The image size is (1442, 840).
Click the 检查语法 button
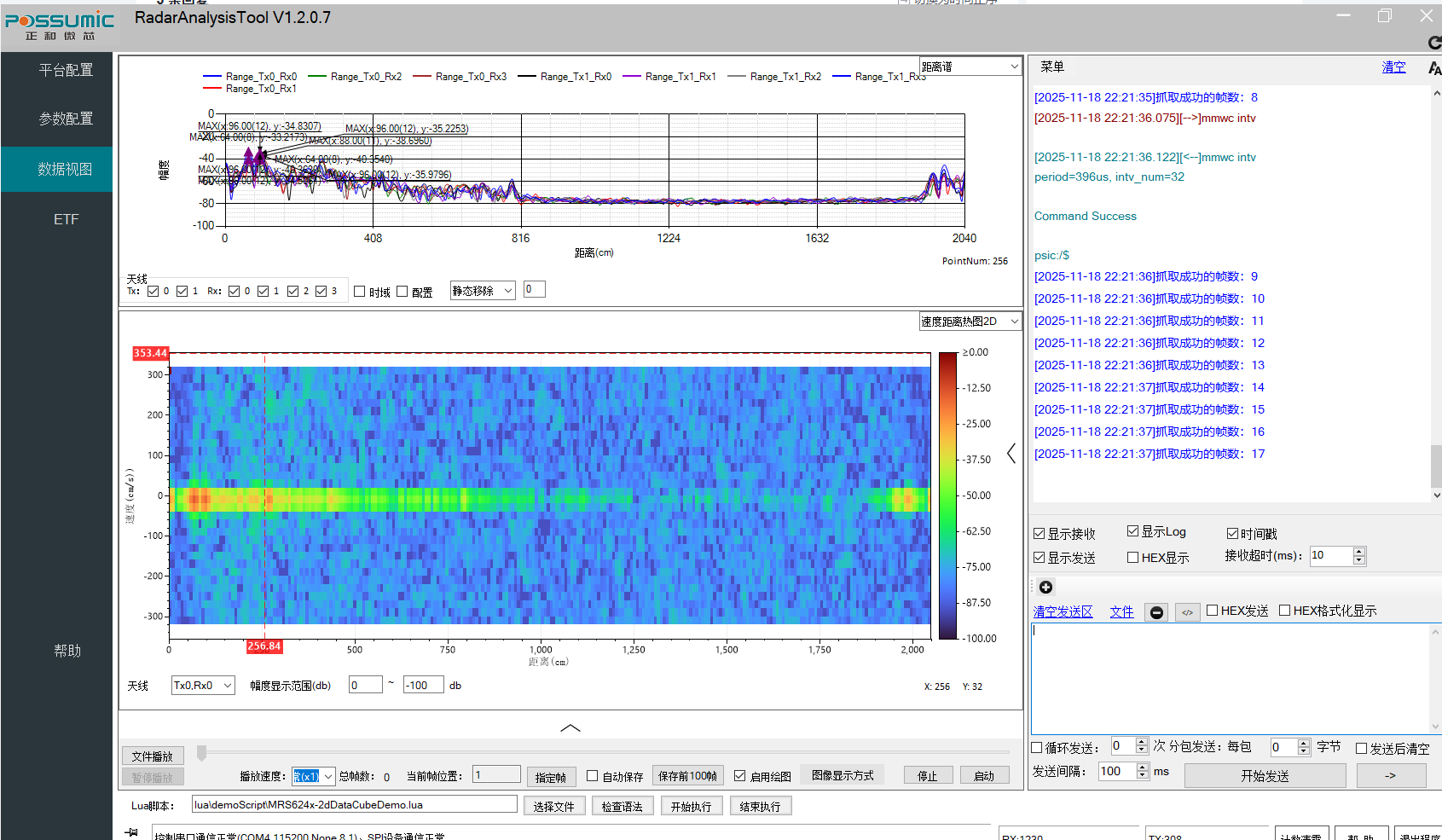(622, 806)
